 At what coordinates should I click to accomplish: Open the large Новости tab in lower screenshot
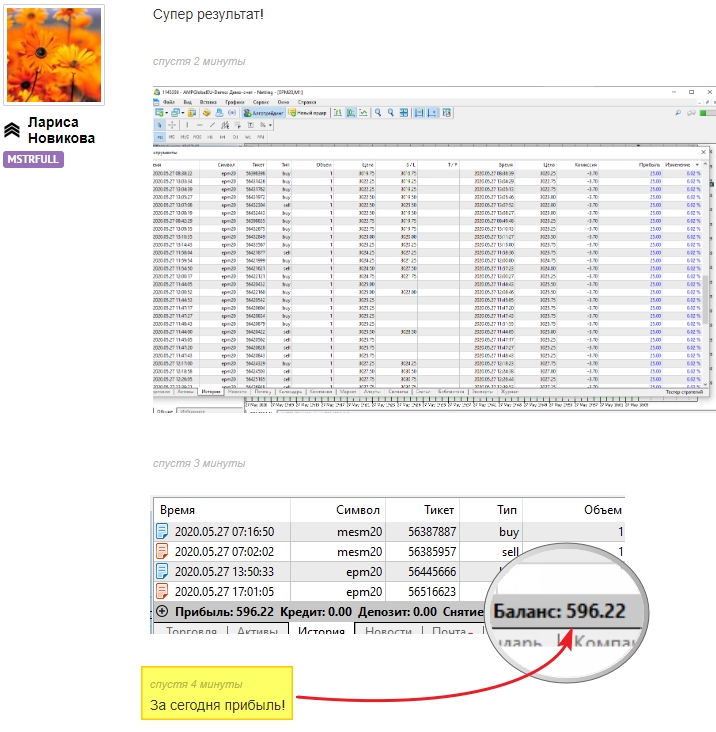(x=388, y=629)
